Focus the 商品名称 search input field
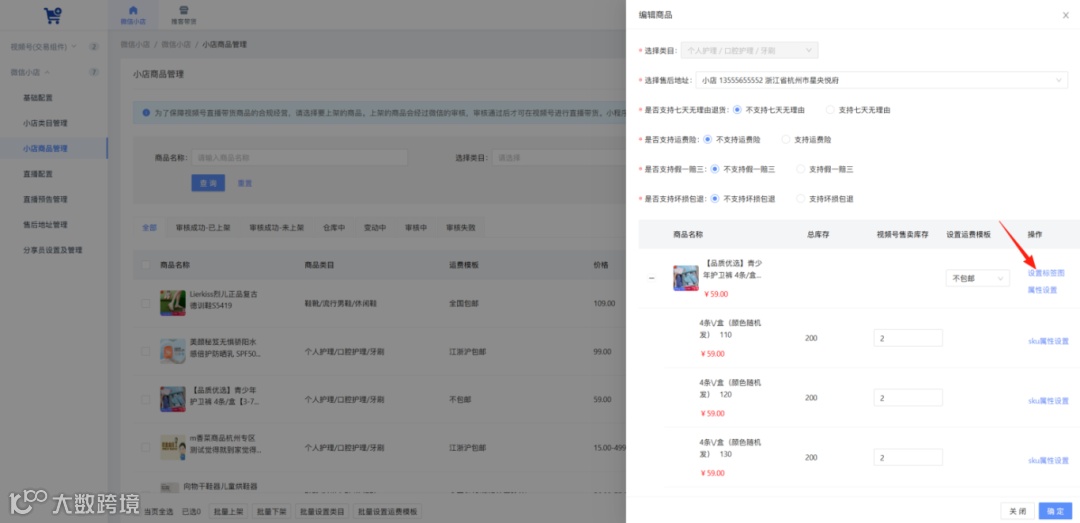The height and width of the screenshot is (523, 1080). click(x=299, y=158)
